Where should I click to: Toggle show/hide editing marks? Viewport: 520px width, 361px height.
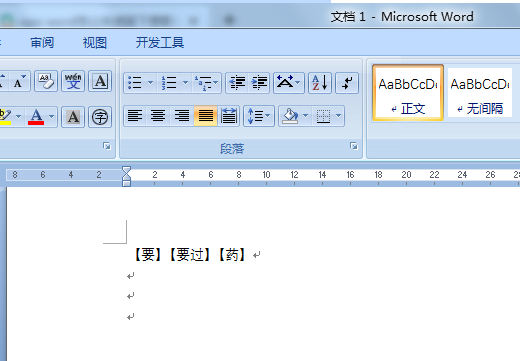347,82
